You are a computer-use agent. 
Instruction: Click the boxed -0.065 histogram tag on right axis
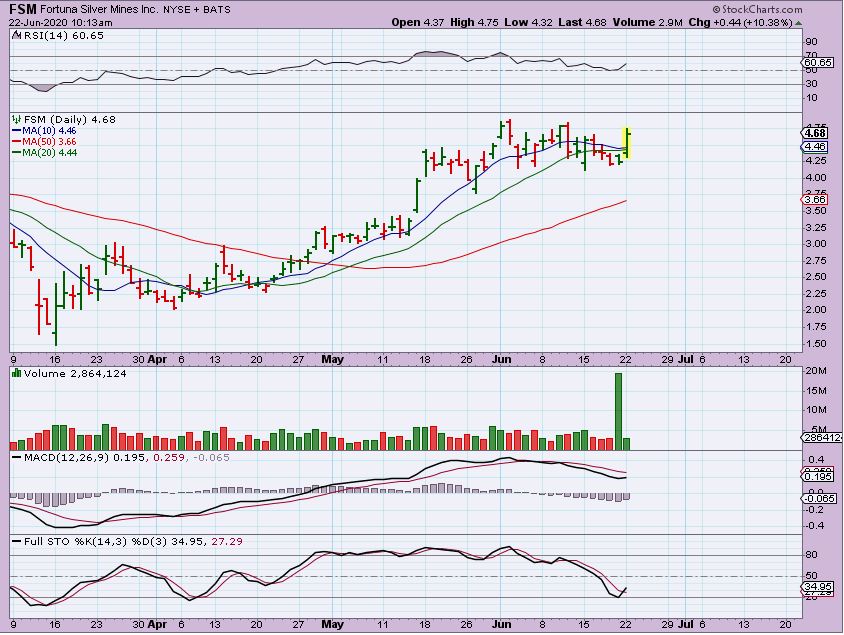coord(819,499)
